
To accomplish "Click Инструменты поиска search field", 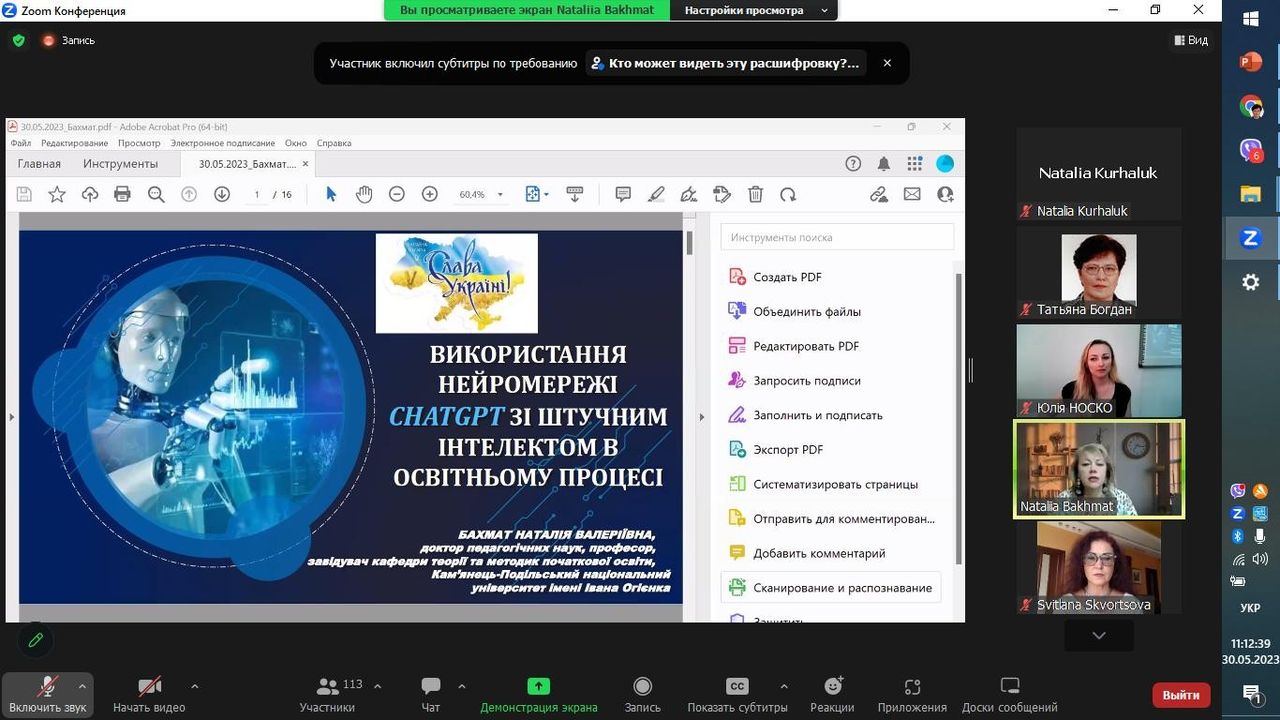I will [837, 237].
